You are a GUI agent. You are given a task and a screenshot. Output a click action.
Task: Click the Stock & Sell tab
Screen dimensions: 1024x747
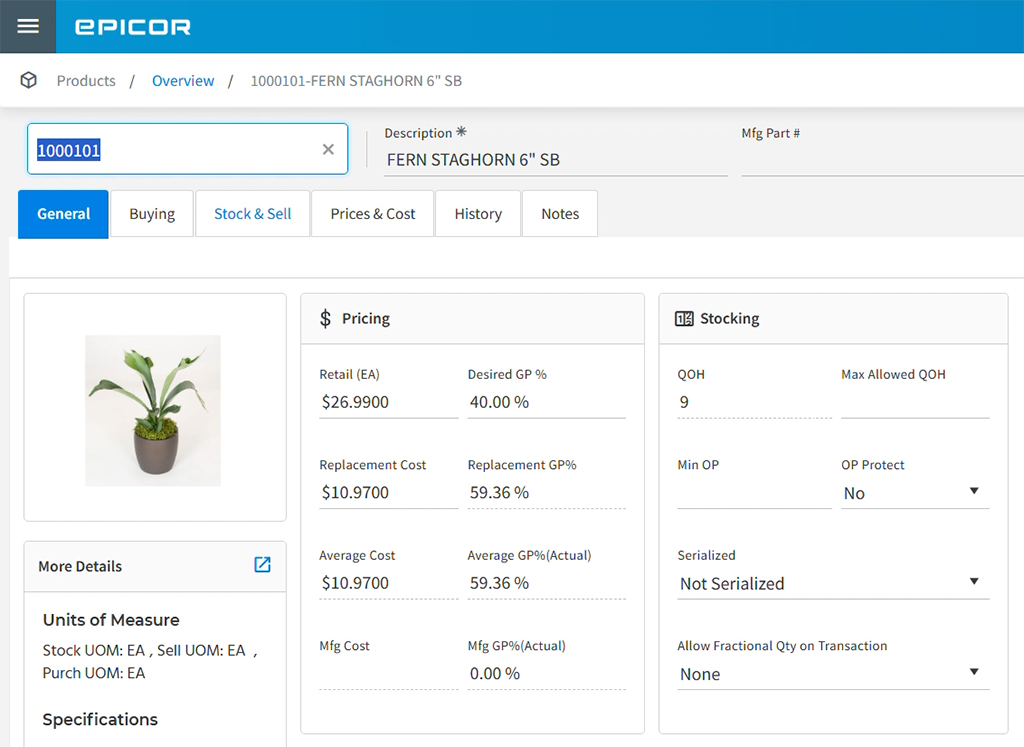coord(252,213)
